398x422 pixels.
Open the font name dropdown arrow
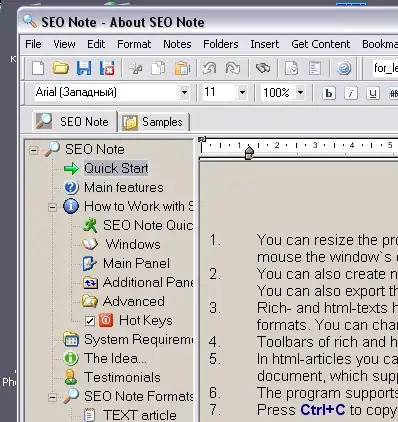tap(184, 92)
